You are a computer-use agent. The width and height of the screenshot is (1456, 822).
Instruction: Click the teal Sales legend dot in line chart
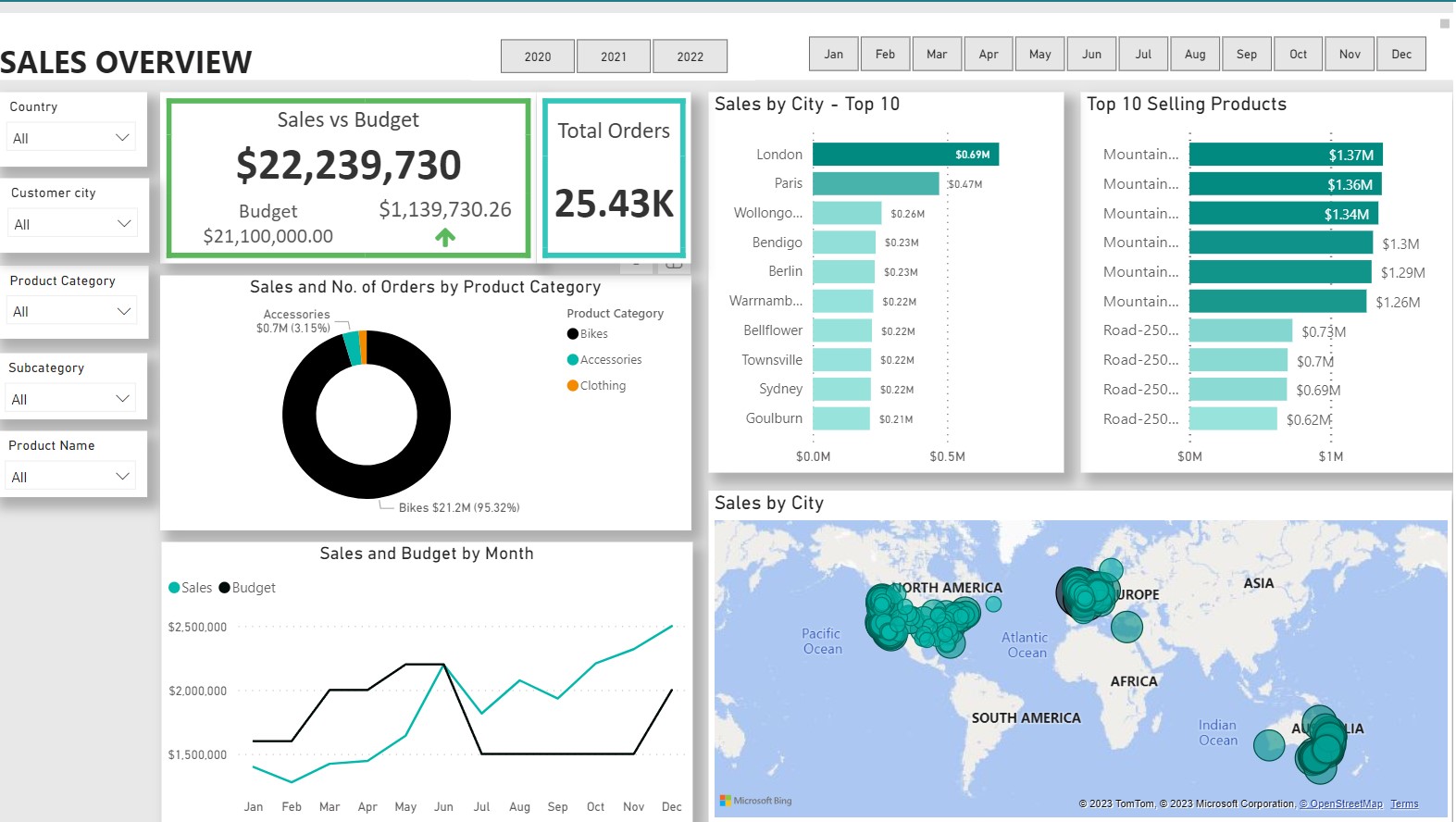click(x=174, y=588)
